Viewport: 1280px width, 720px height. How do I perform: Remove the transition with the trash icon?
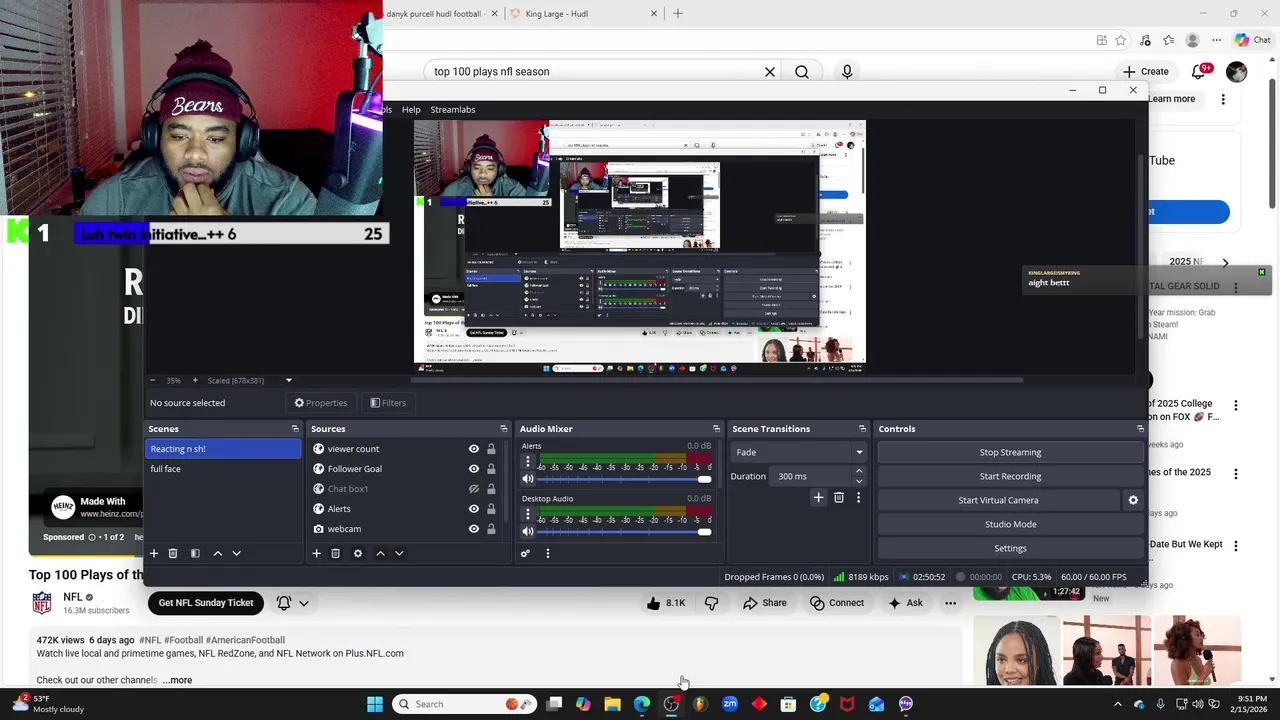839,498
